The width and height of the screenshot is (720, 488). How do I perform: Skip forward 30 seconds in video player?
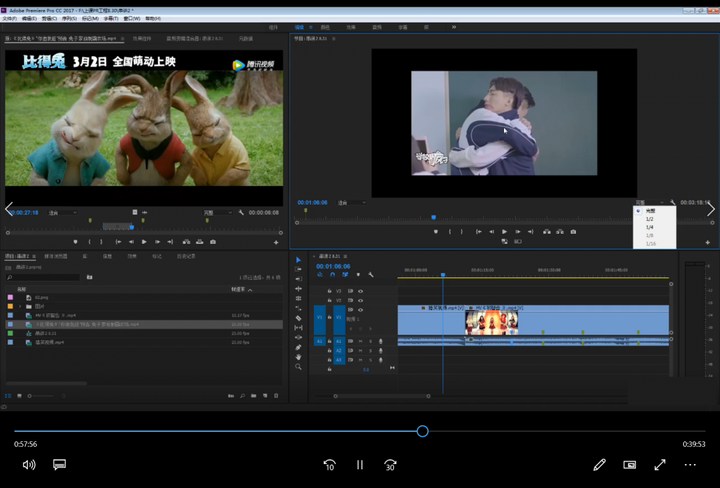pos(390,465)
